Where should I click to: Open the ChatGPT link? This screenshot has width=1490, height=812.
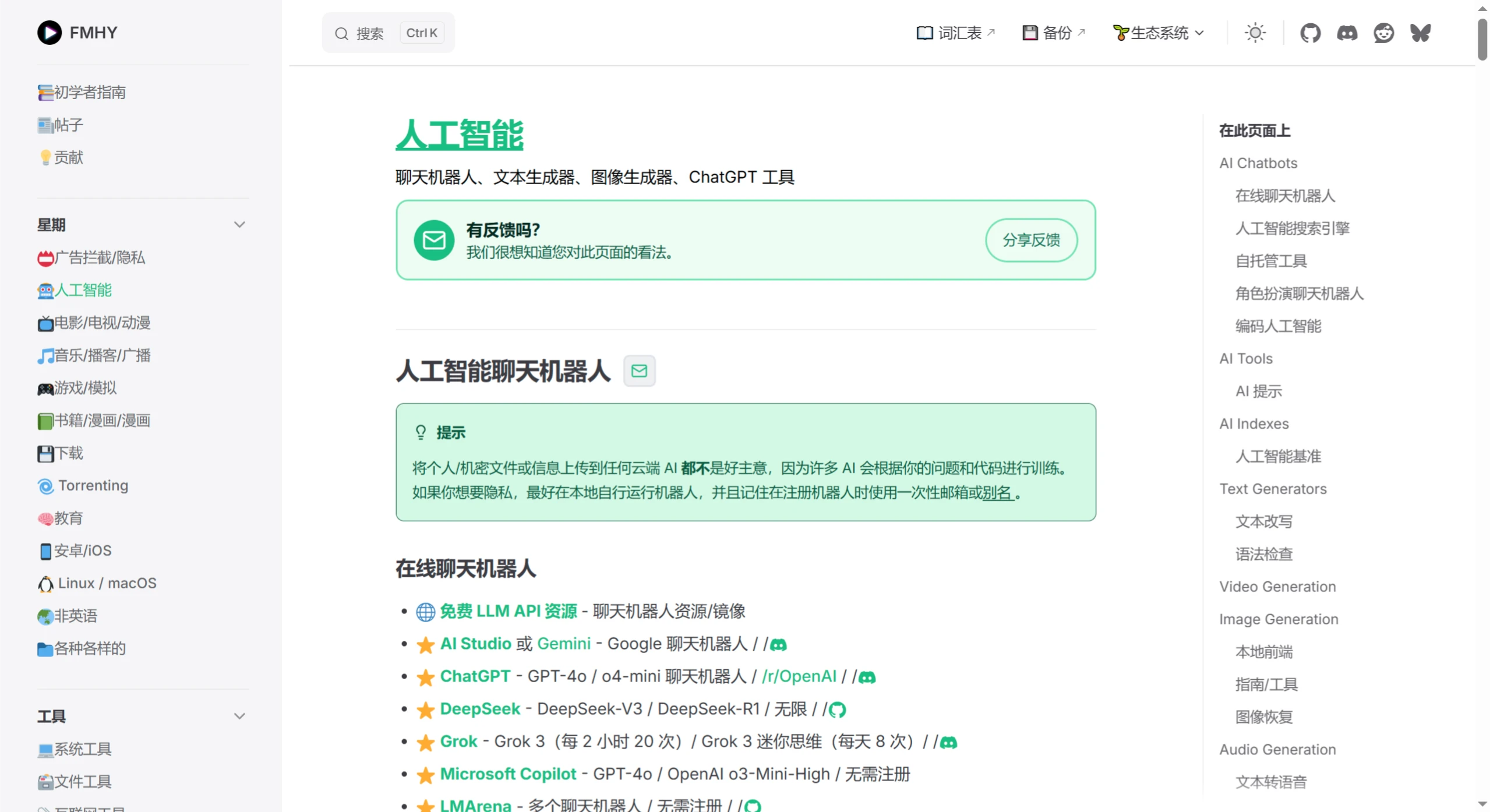[x=475, y=677]
